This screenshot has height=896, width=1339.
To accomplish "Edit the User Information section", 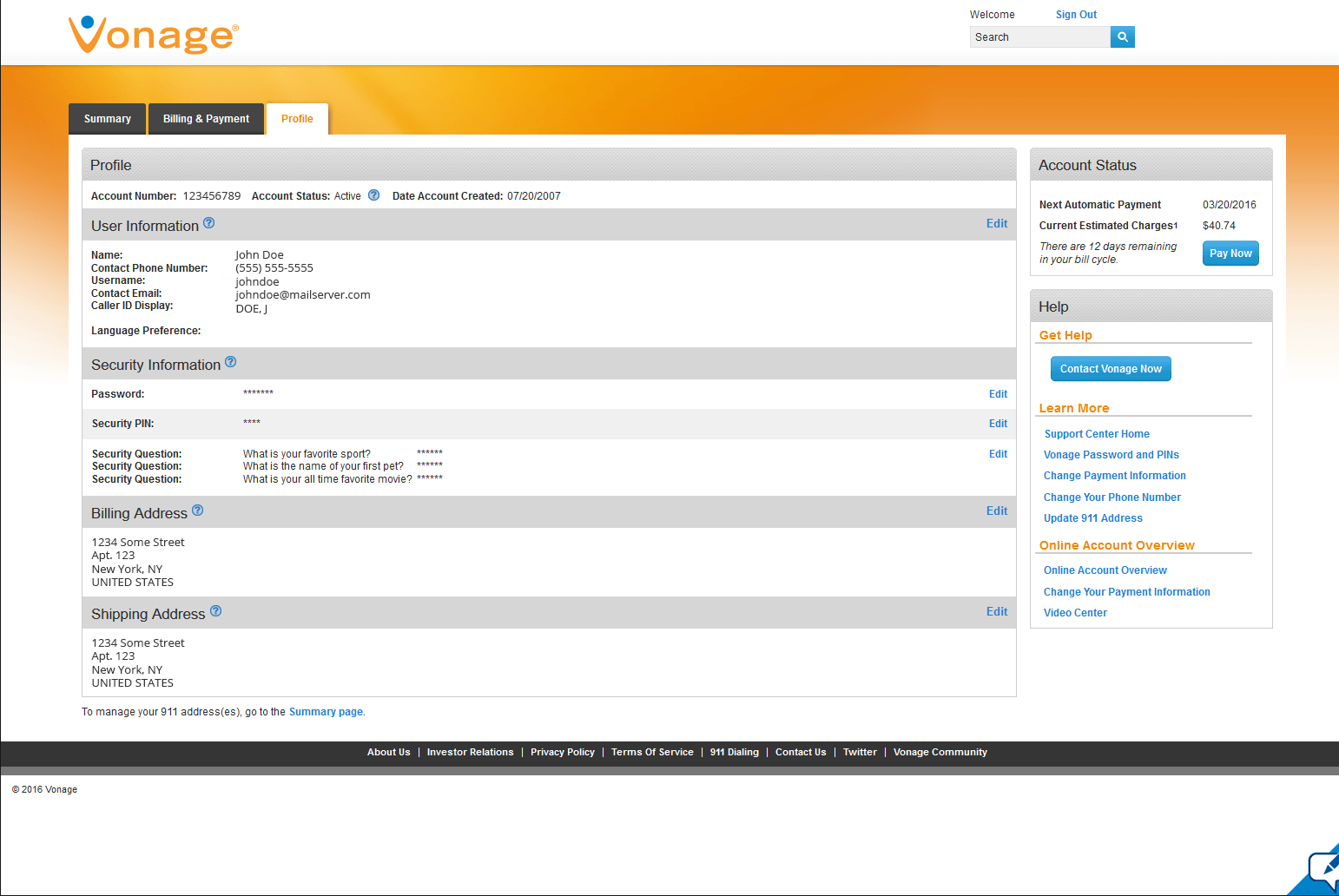I will coord(997,224).
